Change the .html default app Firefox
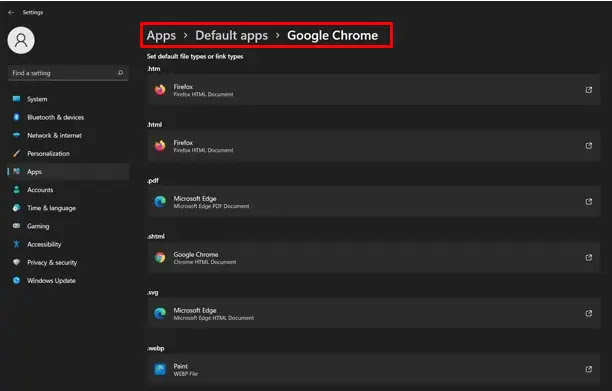Screen dimensions: 612x391 374,146
